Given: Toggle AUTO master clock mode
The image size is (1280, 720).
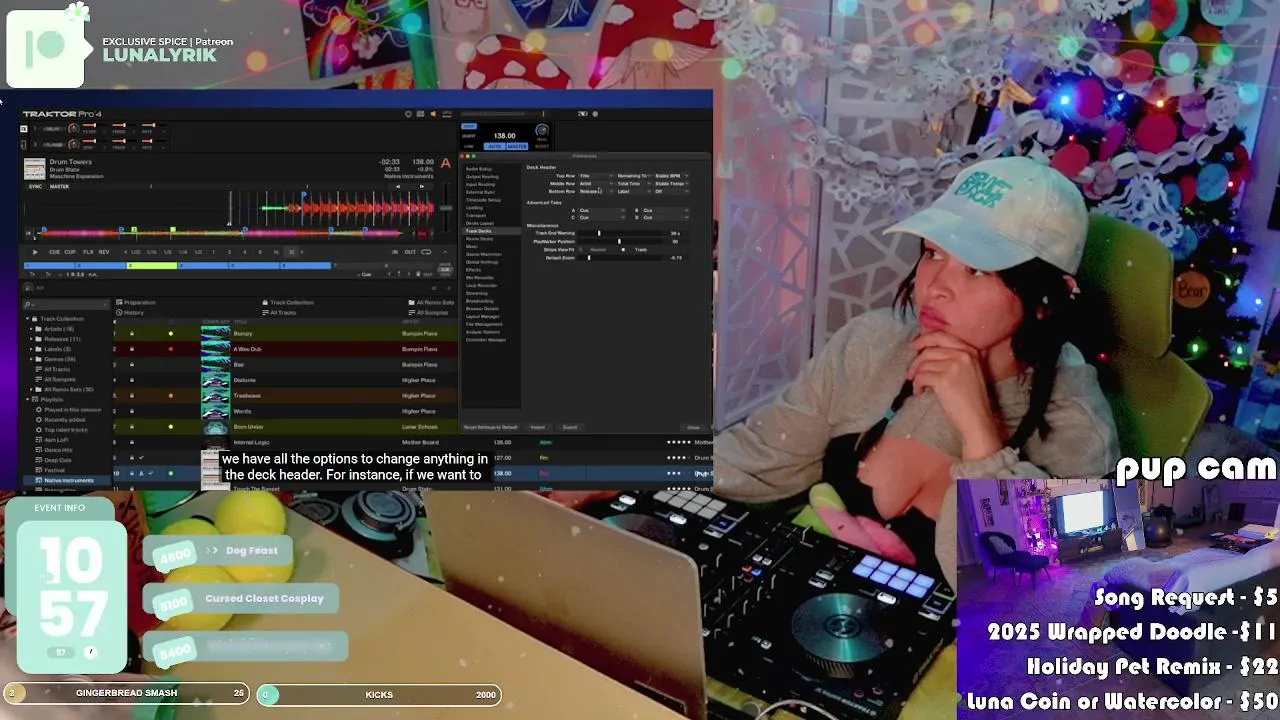Looking at the screenshot, I should (x=494, y=146).
